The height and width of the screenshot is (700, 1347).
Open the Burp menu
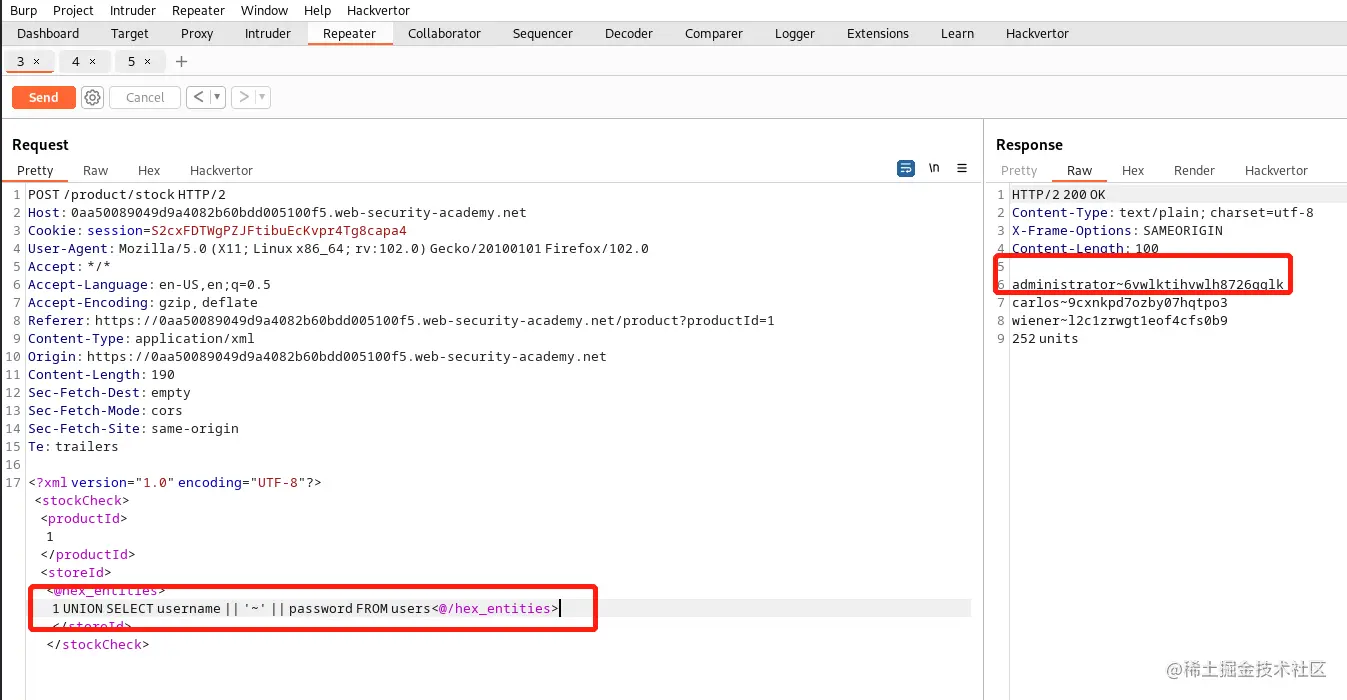(24, 10)
